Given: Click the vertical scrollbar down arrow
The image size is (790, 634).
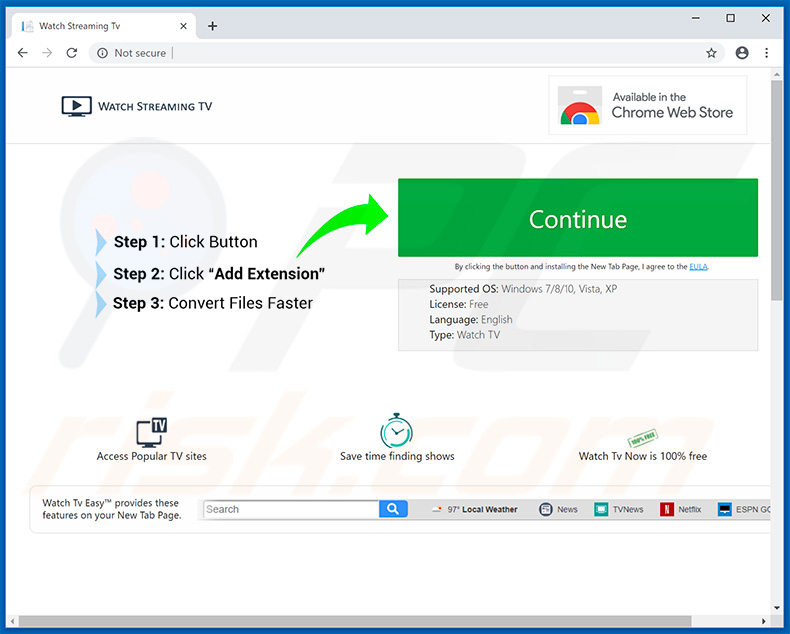Looking at the screenshot, I should click(x=776, y=608).
